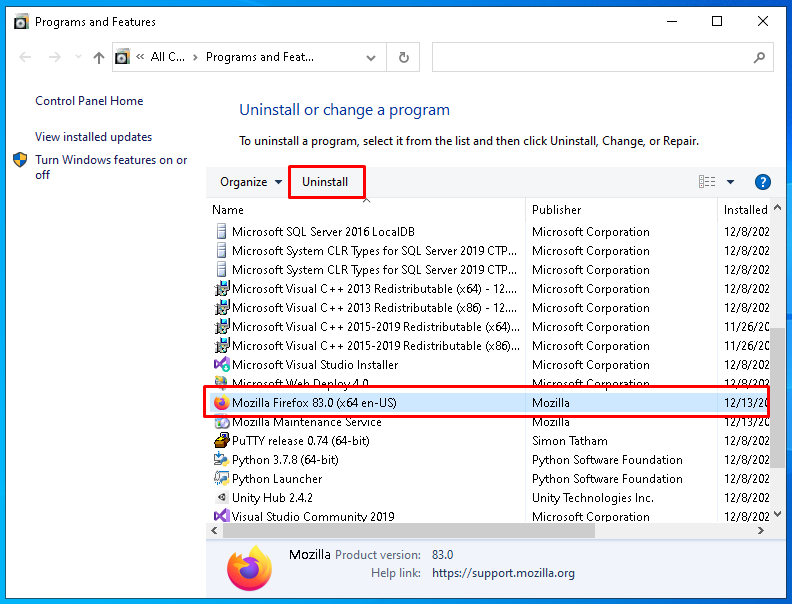Select Microsoft System CLR Types first row

click(x=374, y=251)
